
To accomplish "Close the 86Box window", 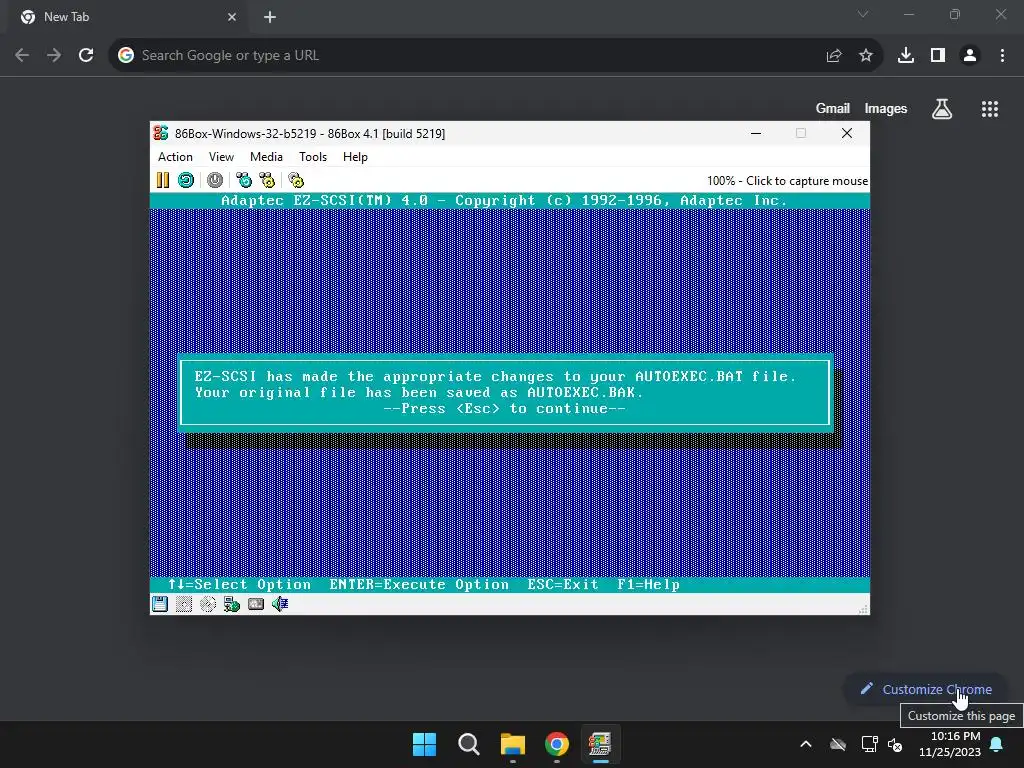I will (x=847, y=133).
